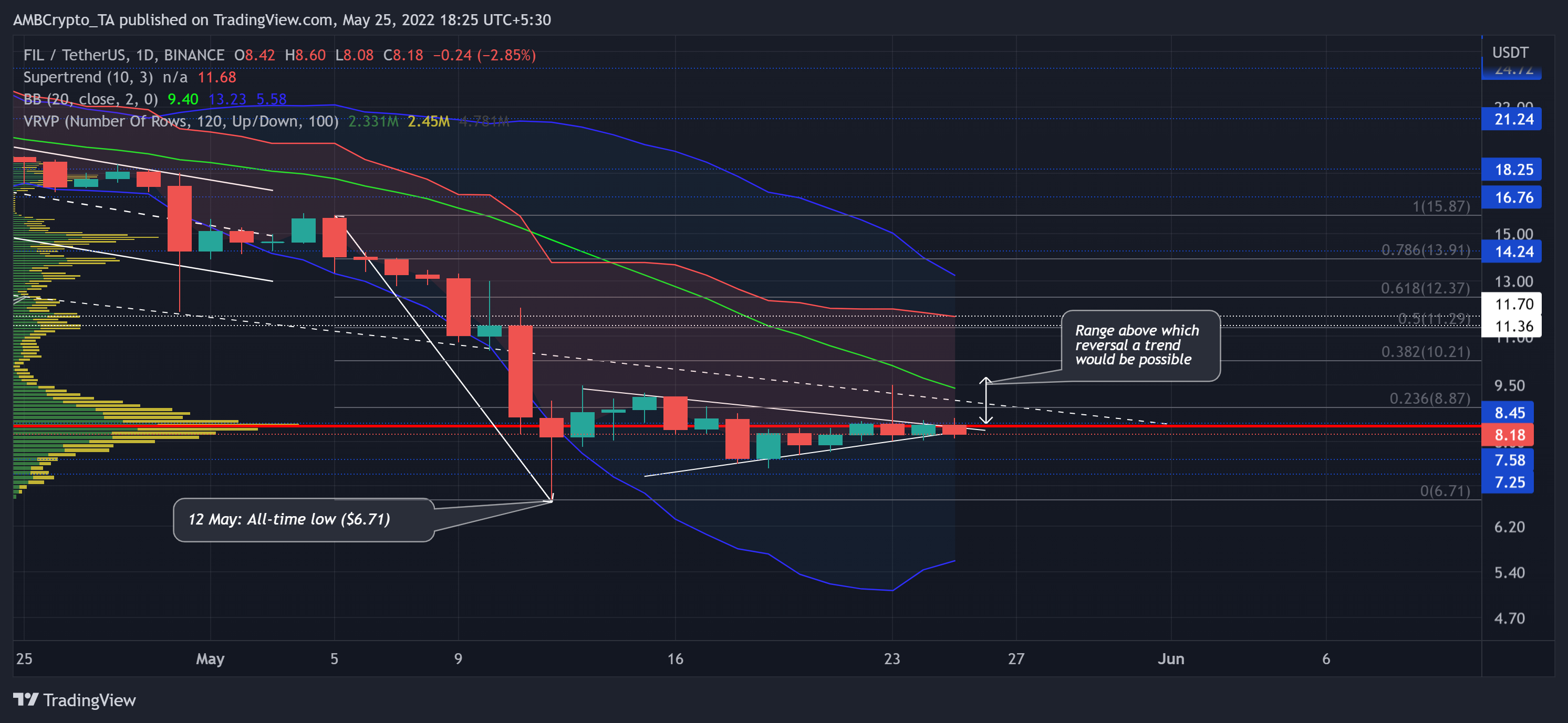Click the VRVP up volume 2.331M
Image resolution: width=1568 pixels, height=723 pixels.
(373, 121)
